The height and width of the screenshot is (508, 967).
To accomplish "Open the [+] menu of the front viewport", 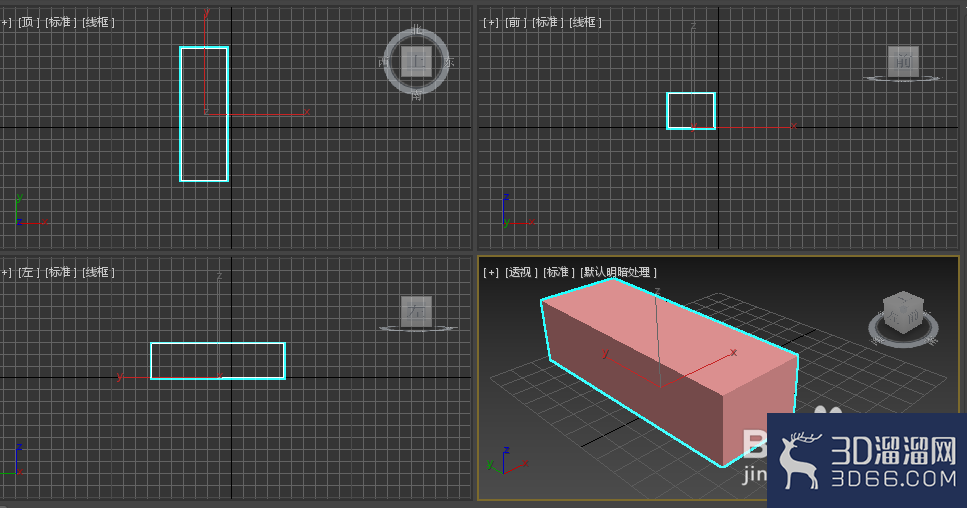I will (x=491, y=22).
